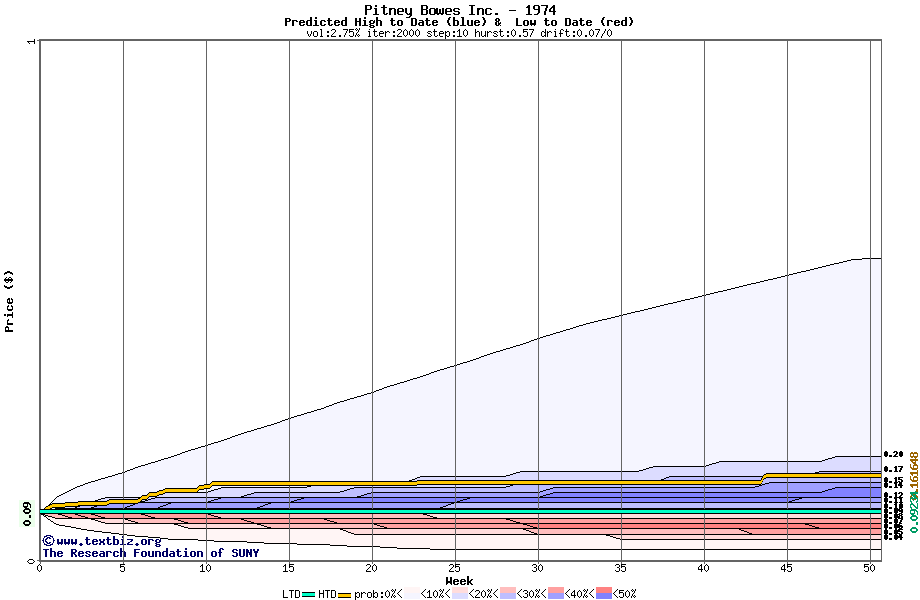Click the week axis tick label "35"
This screenshot has width=920, height=600.
pyautogui.click(x=620, y=568)
